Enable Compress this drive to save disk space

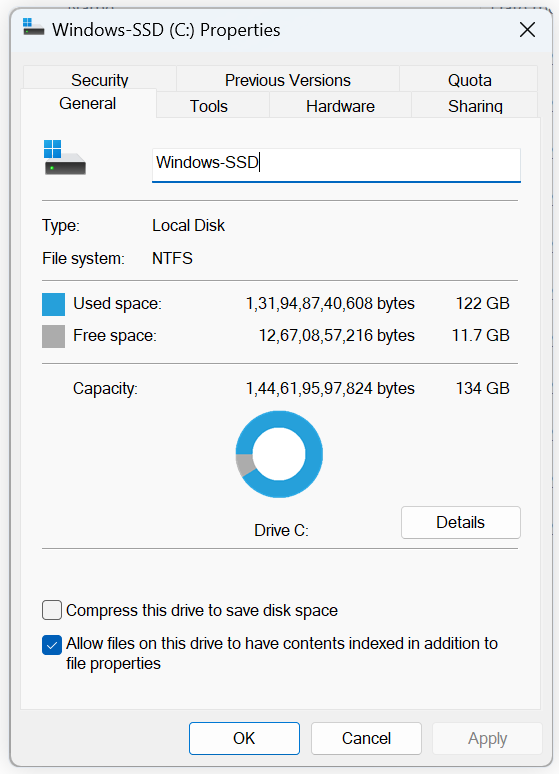(x=52, y=610)
